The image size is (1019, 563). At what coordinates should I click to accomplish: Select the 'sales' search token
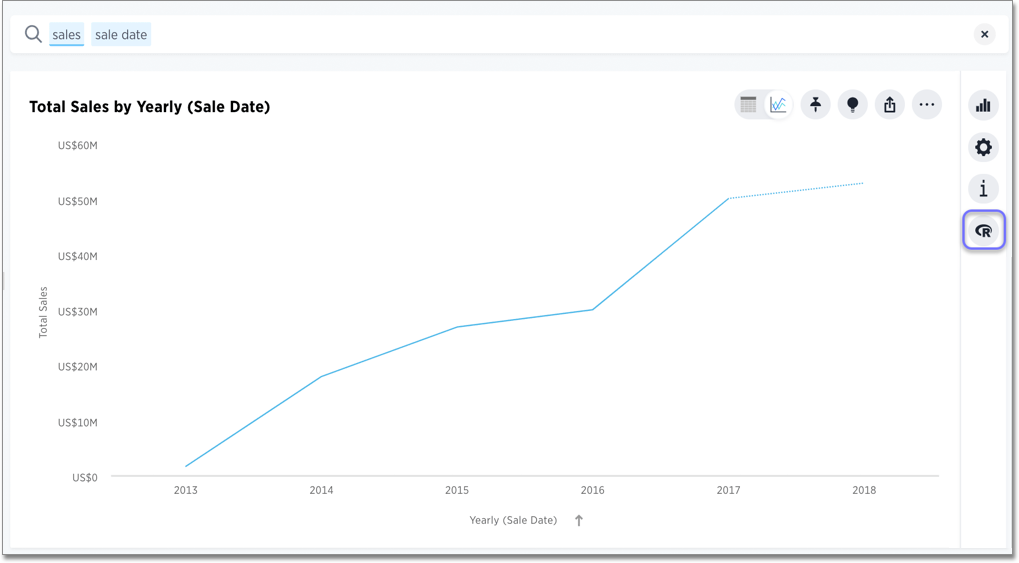coord(67,35)
